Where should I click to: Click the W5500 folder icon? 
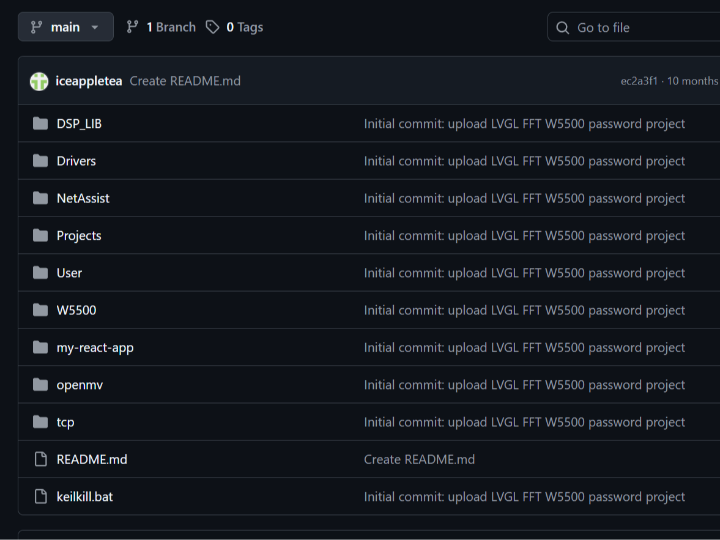click(40, 310)
